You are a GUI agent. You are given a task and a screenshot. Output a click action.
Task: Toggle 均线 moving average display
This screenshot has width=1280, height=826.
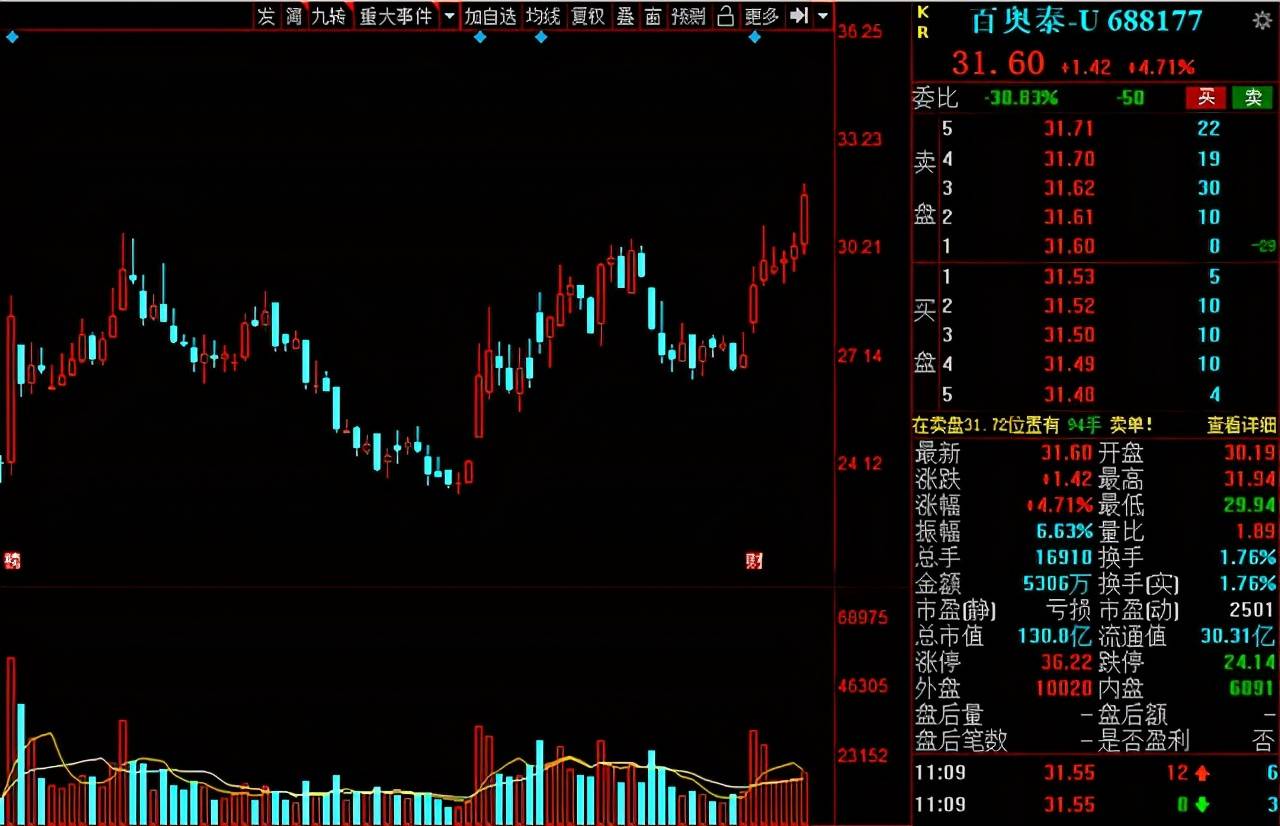pos(543,16)
